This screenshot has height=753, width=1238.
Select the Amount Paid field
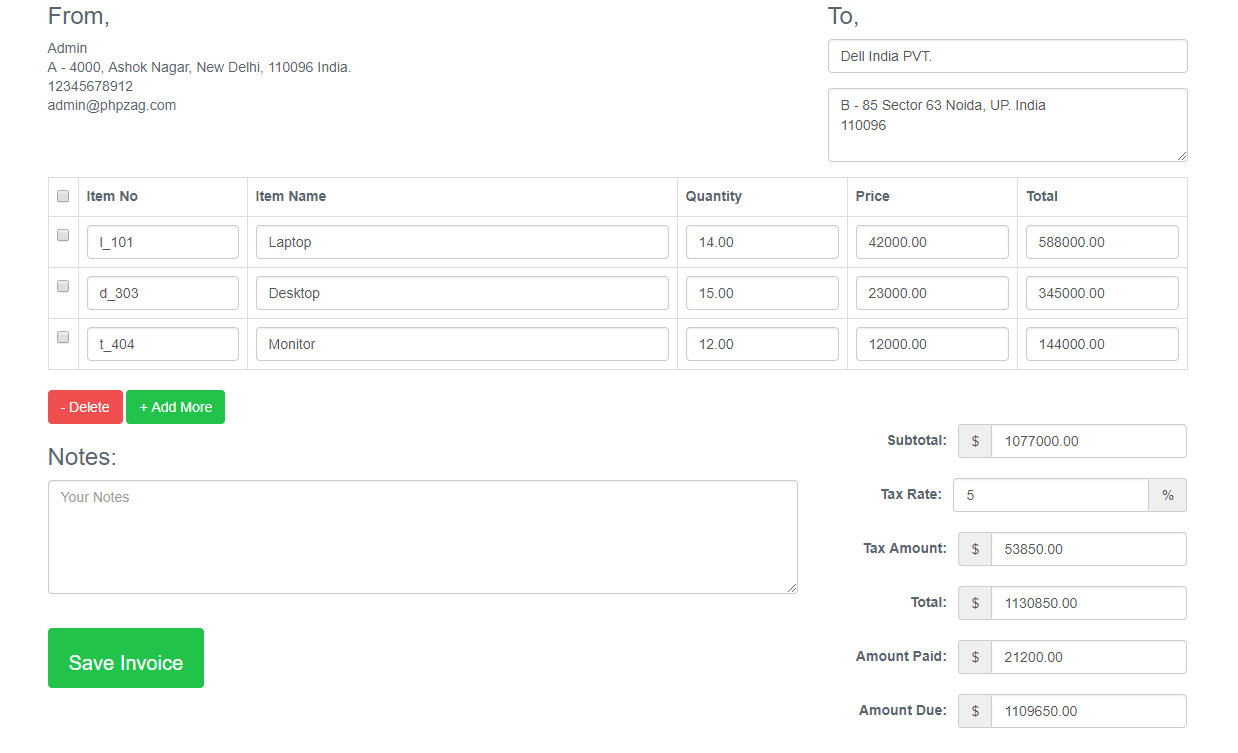[x=1088, y=657]
